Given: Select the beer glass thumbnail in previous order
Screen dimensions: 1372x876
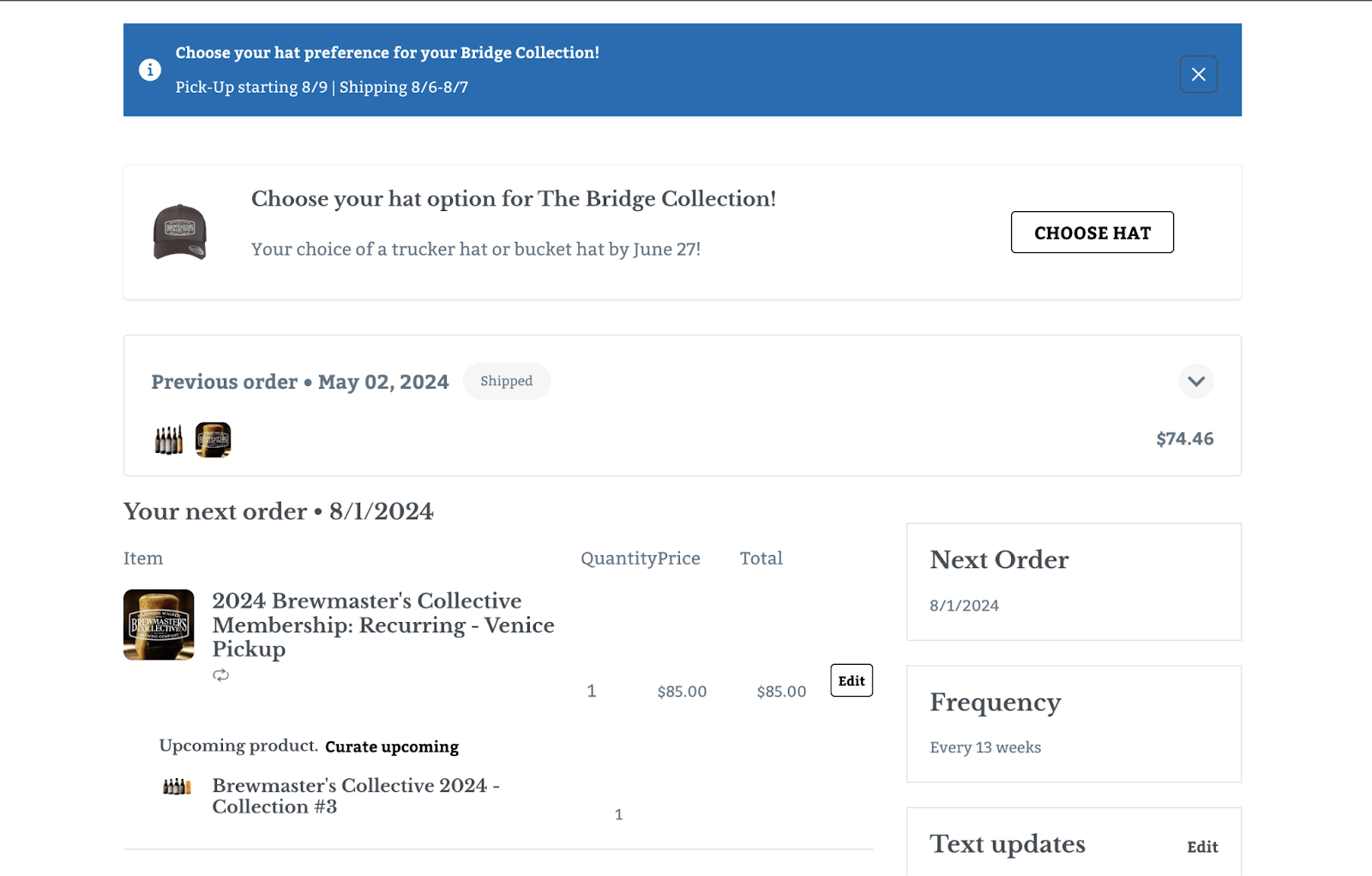Looking at the screenshot, I should point(213,440).
